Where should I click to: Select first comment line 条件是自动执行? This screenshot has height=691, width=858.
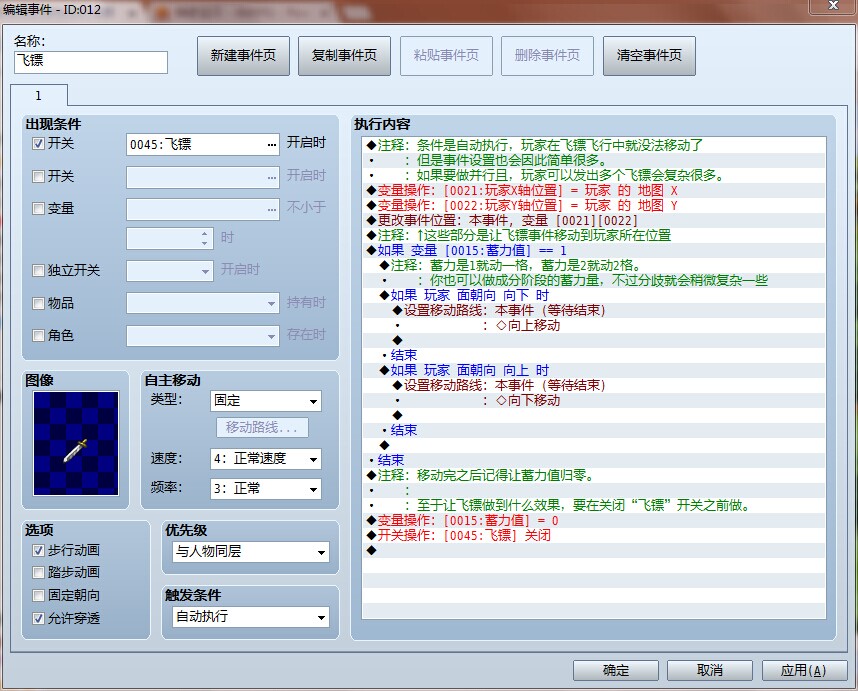pyautogui.click(x=594, y=145)
